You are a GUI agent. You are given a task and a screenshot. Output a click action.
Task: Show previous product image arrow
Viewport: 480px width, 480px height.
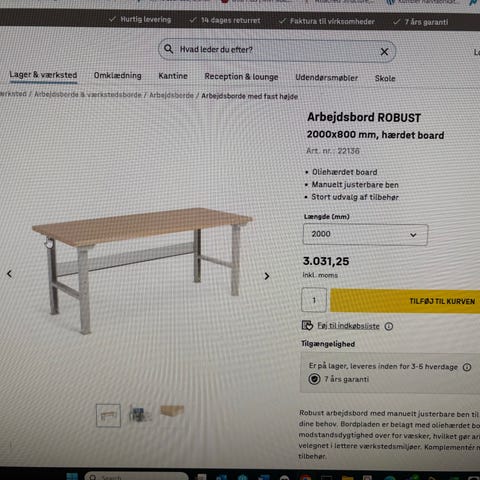click(x=9, y=274)
